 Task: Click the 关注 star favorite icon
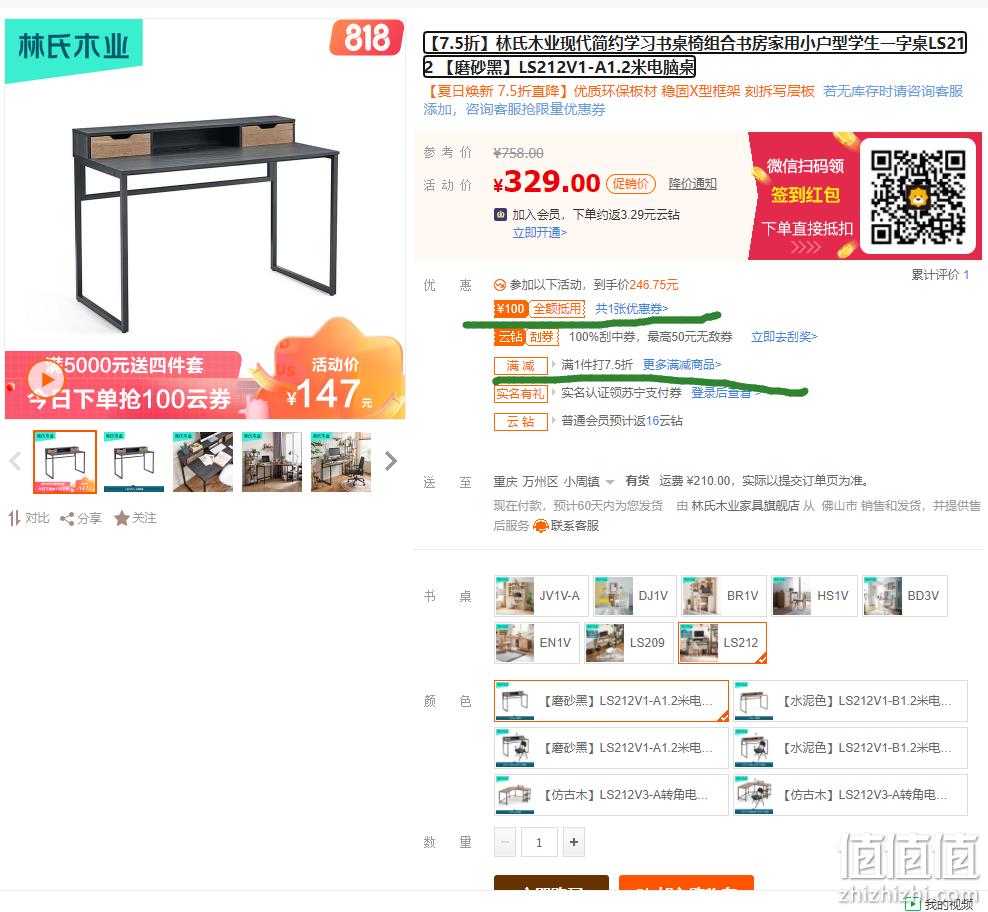[121, 518]
